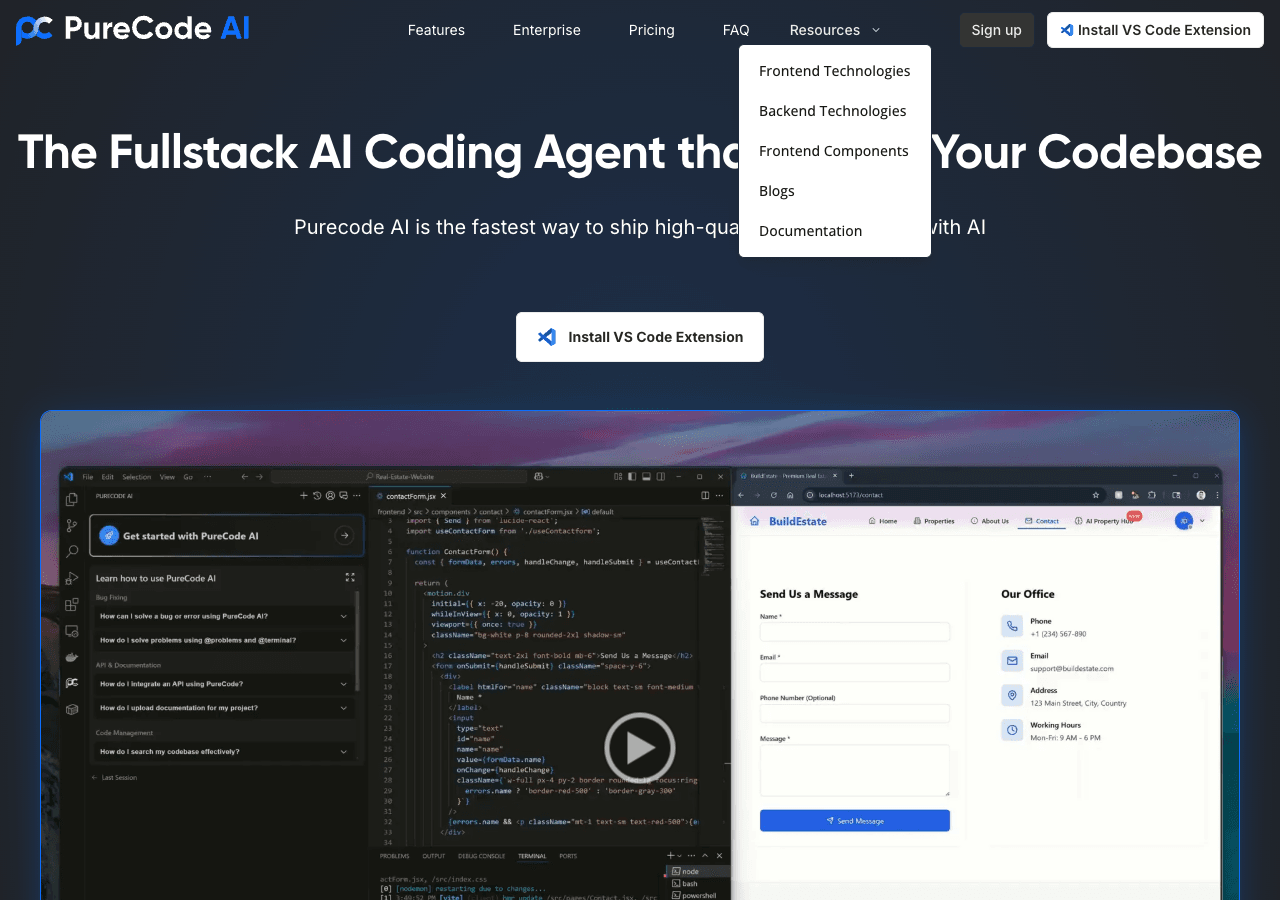Choose Backend Technologies from Resources menu
This screenshot has width=1280, height=900.
point(835,111)
